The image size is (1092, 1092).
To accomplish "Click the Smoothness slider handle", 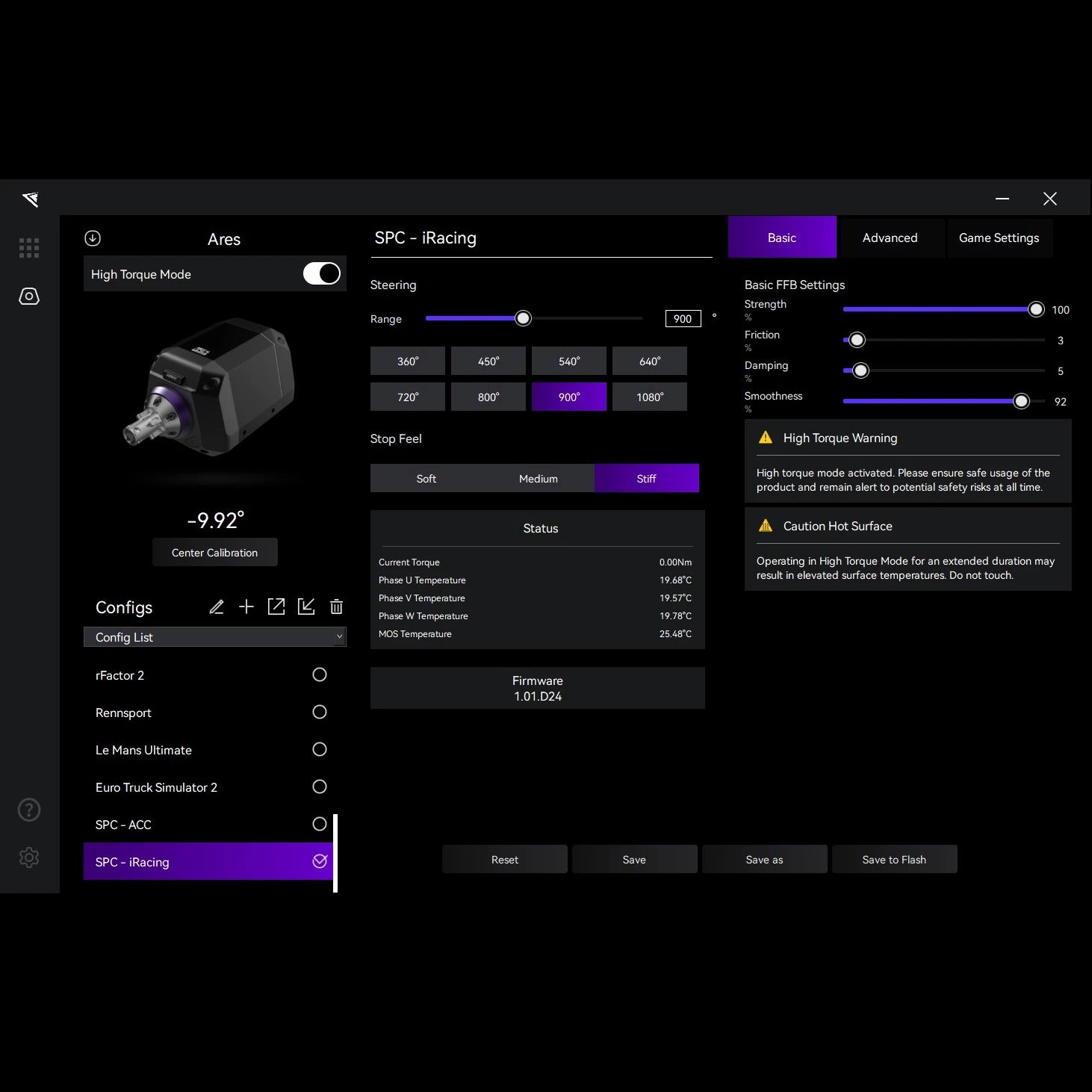I will [1021, 402].
